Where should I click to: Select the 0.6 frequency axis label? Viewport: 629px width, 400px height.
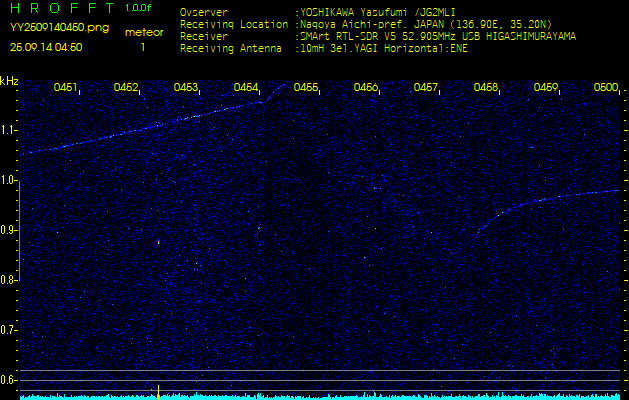point(9,380)
